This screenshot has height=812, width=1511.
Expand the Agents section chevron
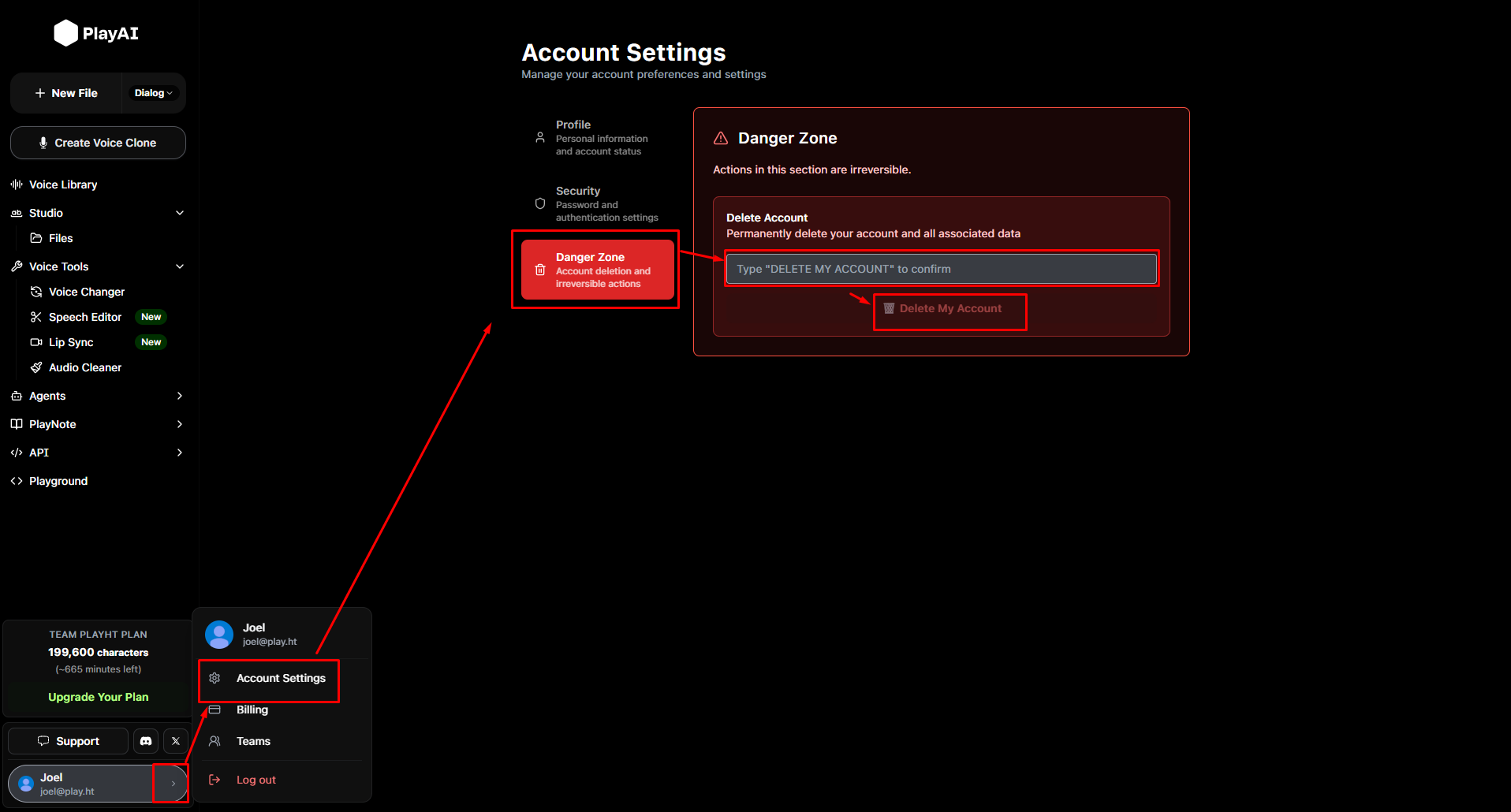coord(180,396)
